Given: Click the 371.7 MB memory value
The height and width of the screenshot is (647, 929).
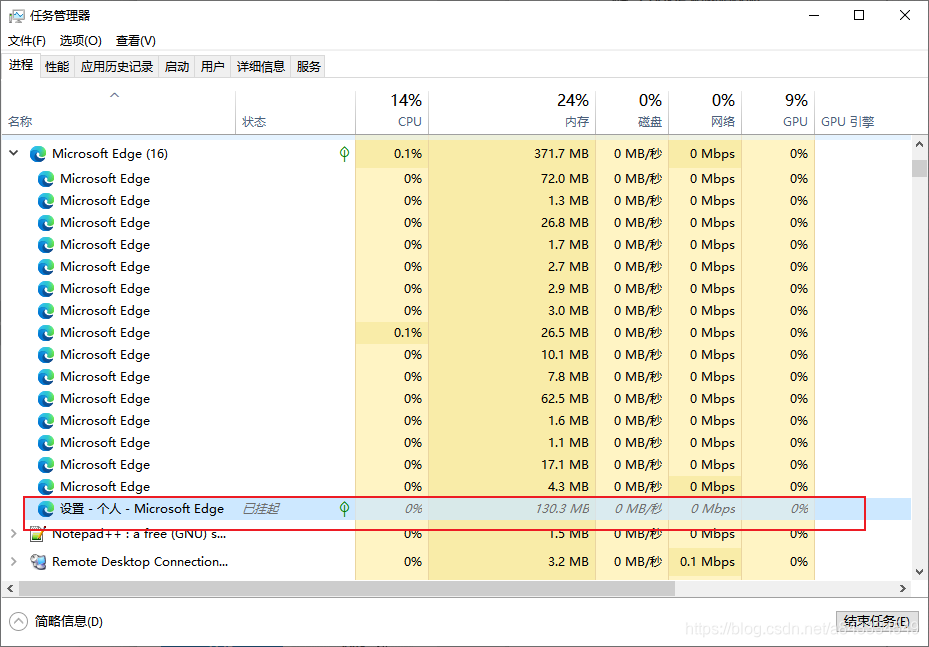Looking at the screenshot, I should point(561,154).
